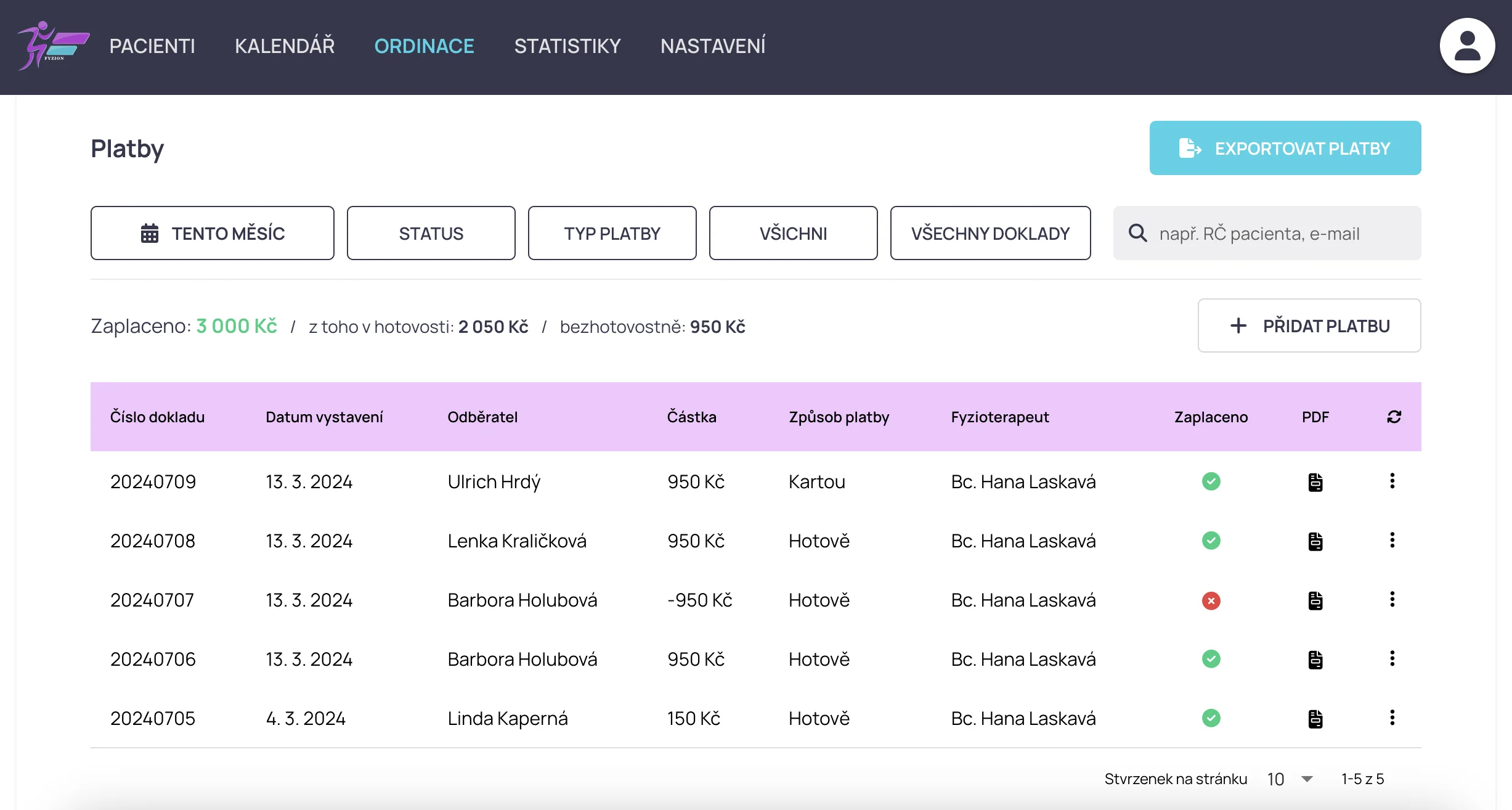
Task: Open PDF receipt for Lenka Kraličková
Action: pyautogui.click(x=1315, y=541)
